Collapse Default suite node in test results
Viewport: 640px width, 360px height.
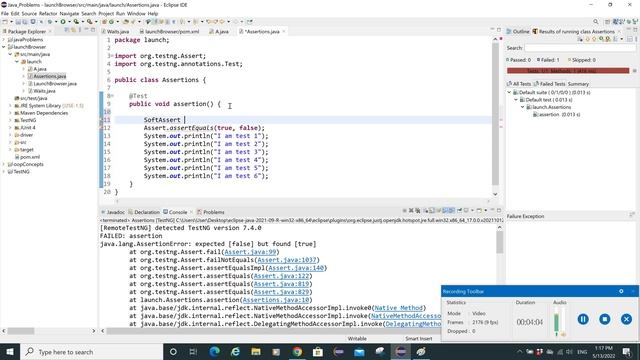(x=509, y=92)
